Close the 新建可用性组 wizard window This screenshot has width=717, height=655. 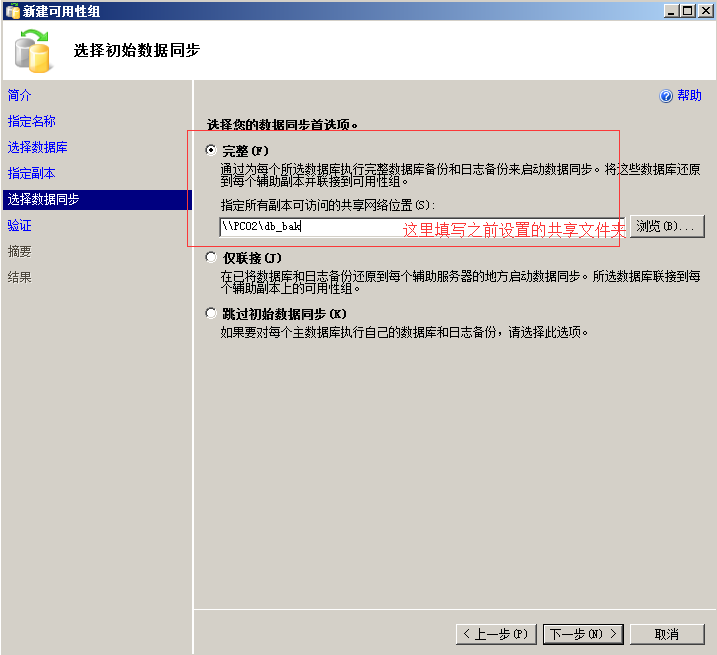pyautogui.click(x=704, y=11)
